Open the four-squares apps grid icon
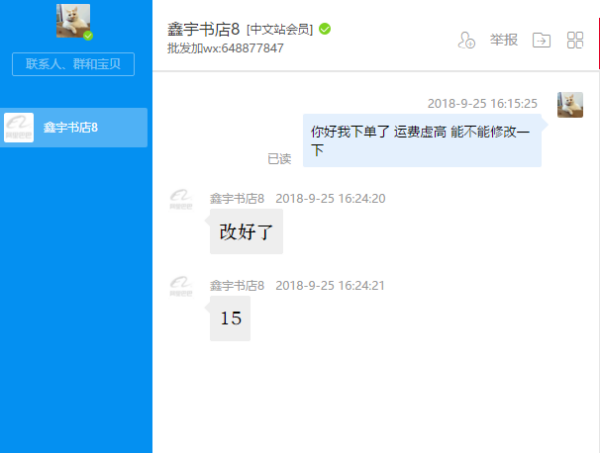 [x=575, y=40]
